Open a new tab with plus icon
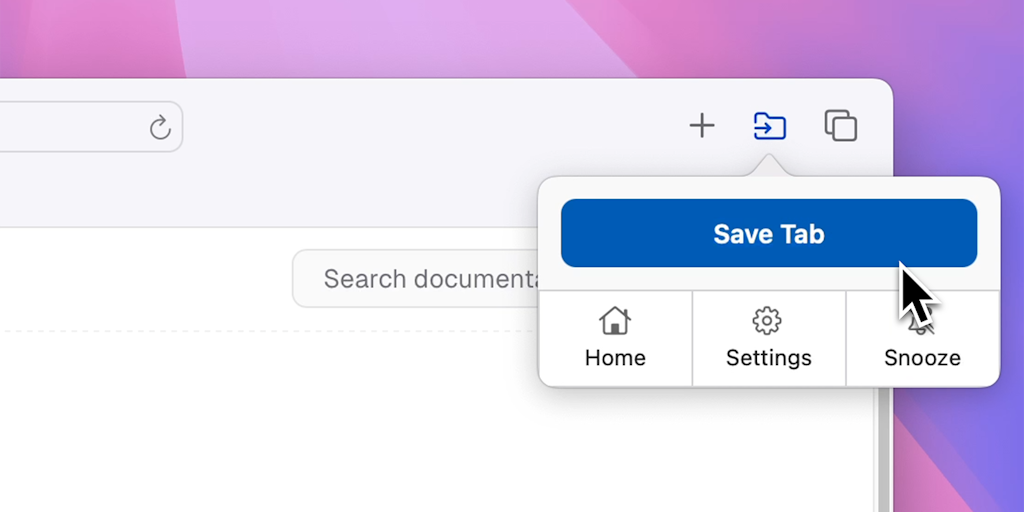The image size is (1024, 512). 702,126
